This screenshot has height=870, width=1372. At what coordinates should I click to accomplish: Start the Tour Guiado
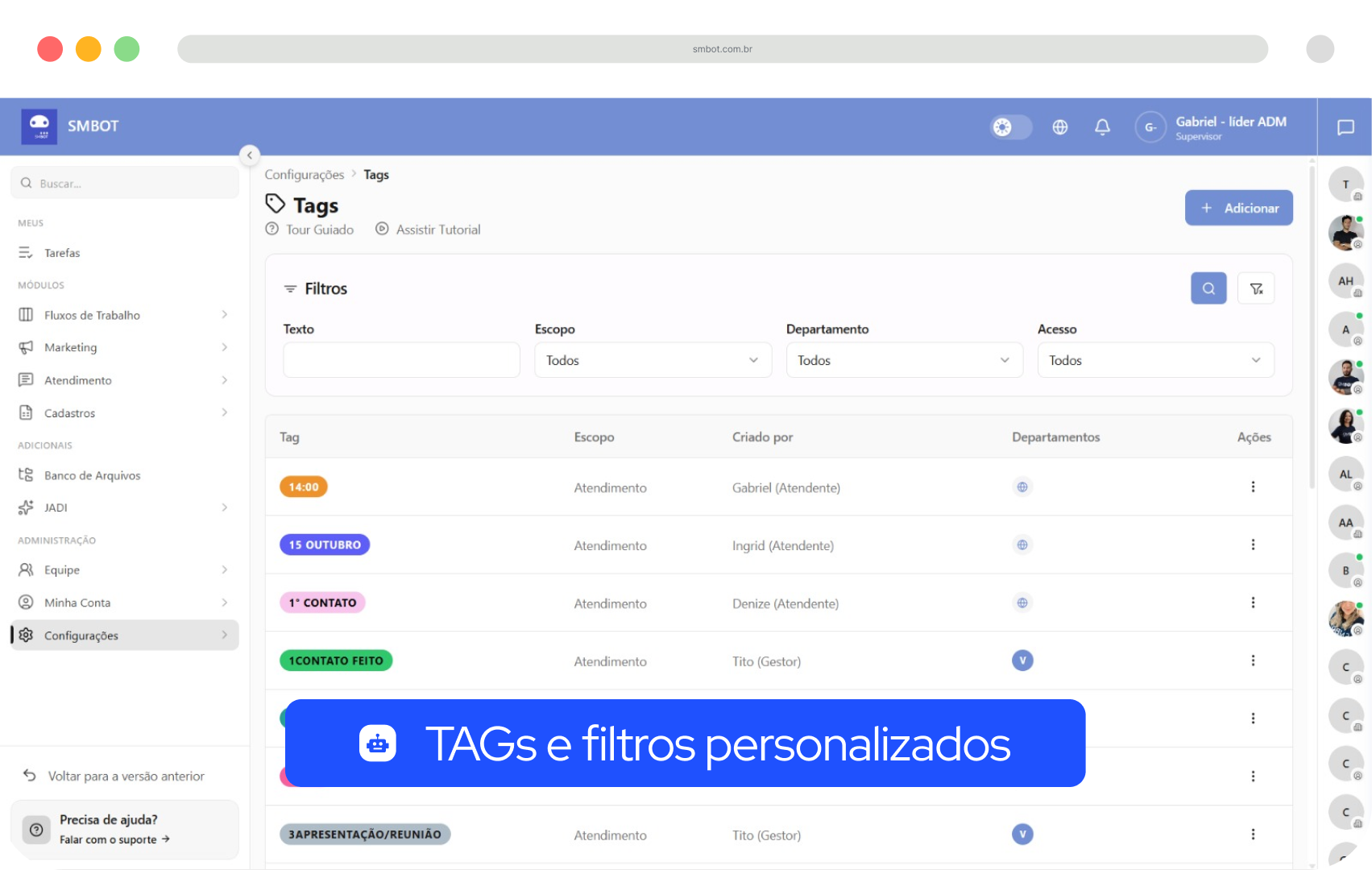click(309, 230)
